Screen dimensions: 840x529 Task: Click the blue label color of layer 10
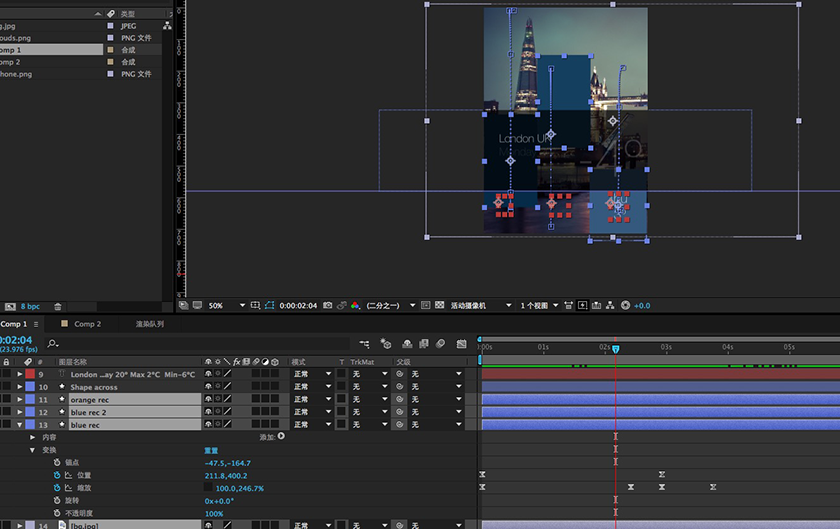point(30,386)
